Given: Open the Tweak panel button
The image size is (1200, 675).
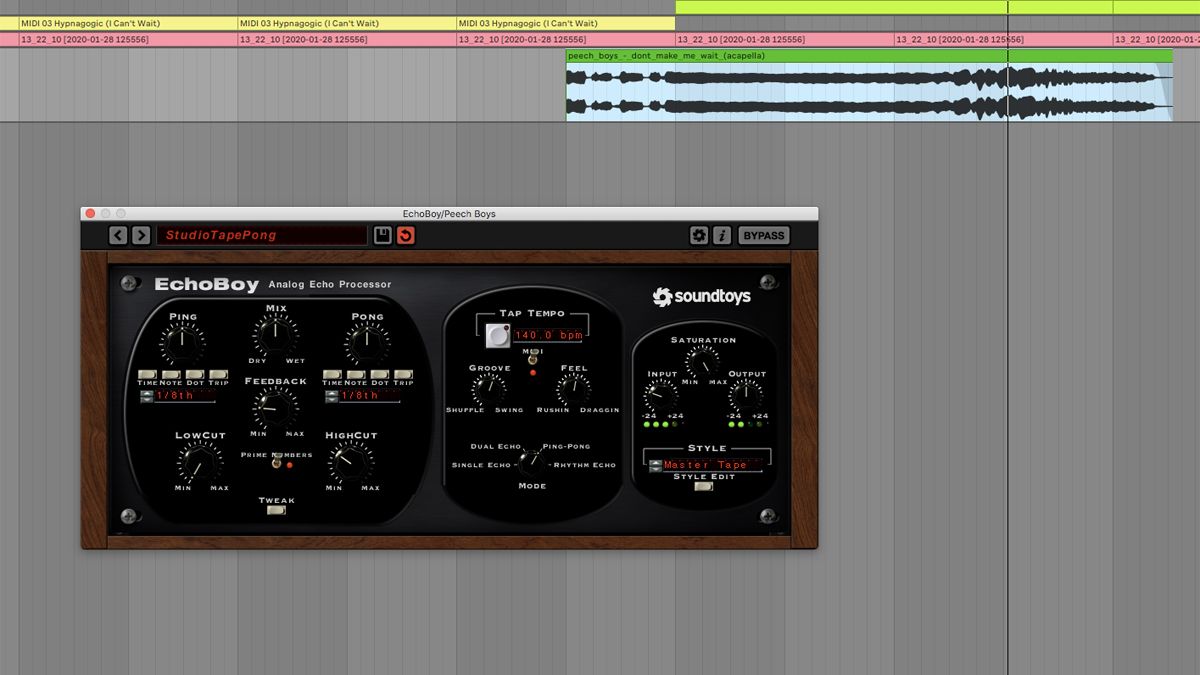Looking at the screenshot, I should point(276,510).
